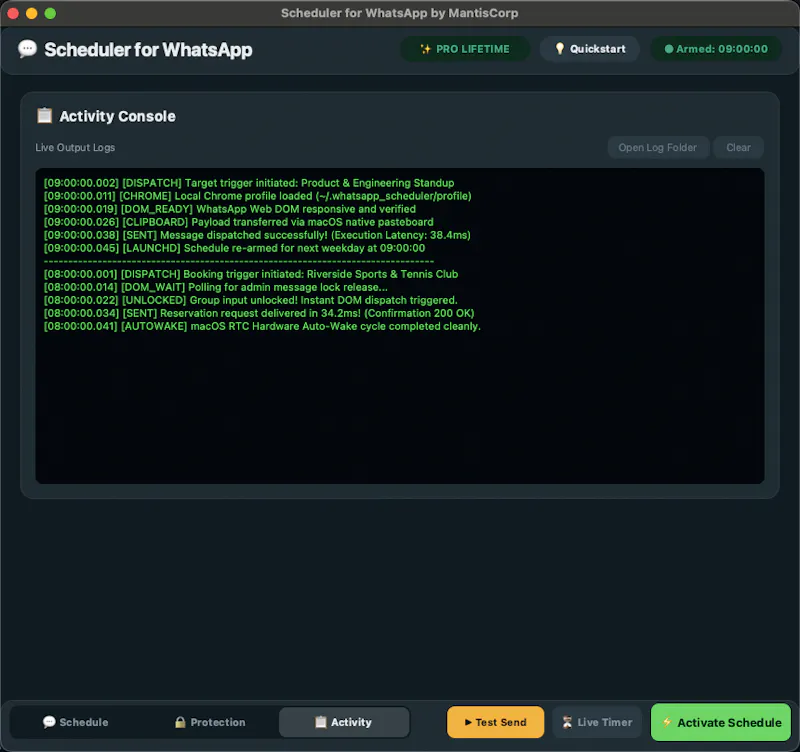Screen dimensions: 800x752
Task: Click the lightning bolt on Activate Schedule
Action: pyautogui.click(x=667, y=722)
